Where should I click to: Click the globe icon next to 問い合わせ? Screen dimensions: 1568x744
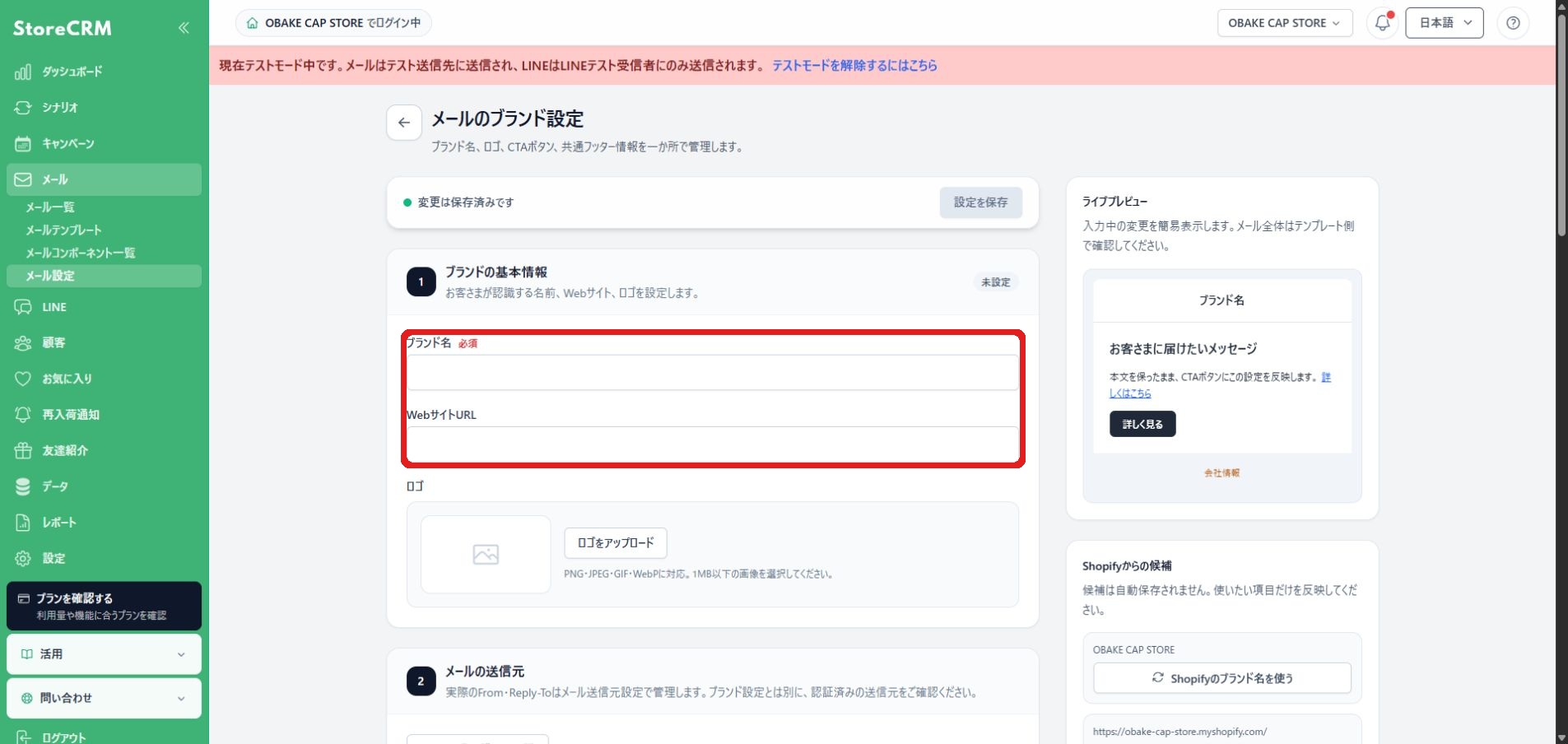pos(27,698)
